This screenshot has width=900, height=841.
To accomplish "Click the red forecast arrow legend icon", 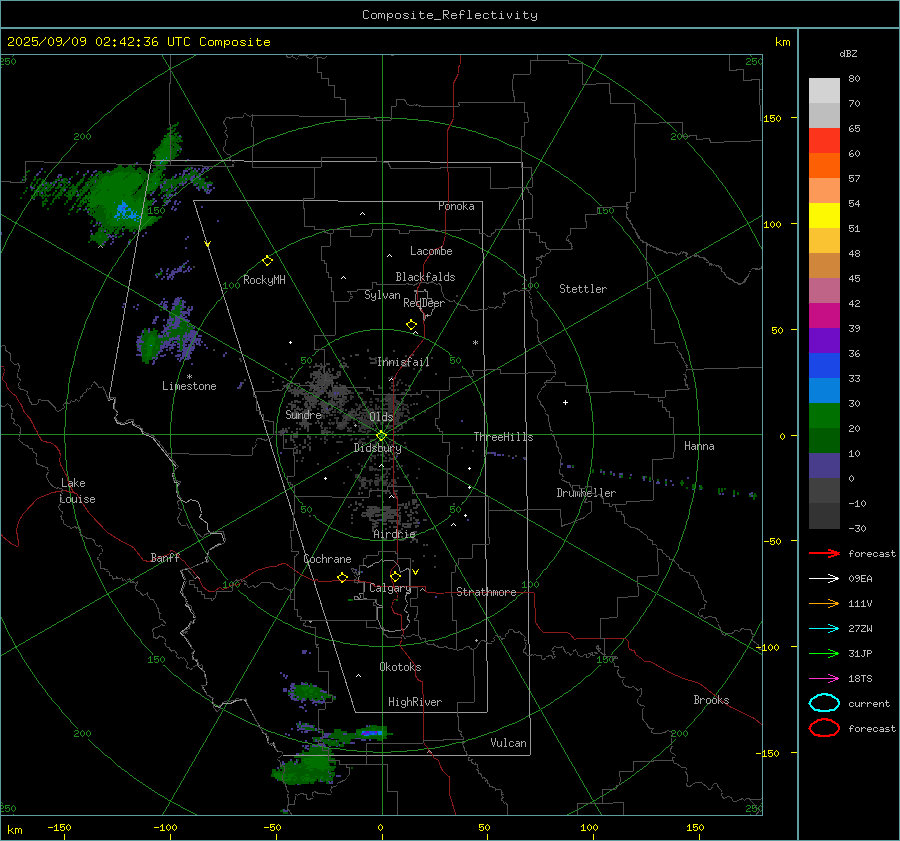I will (824, 553).
